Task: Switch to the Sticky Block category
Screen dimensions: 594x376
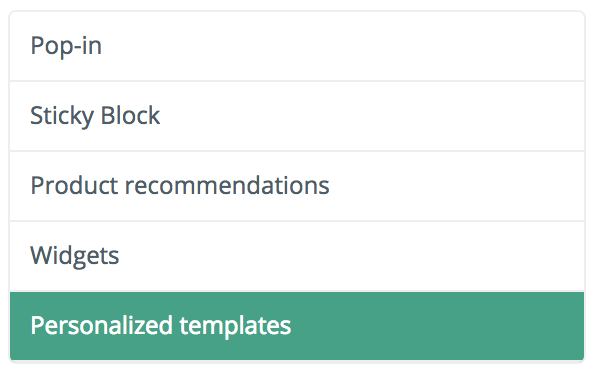Action: [297, 116]
